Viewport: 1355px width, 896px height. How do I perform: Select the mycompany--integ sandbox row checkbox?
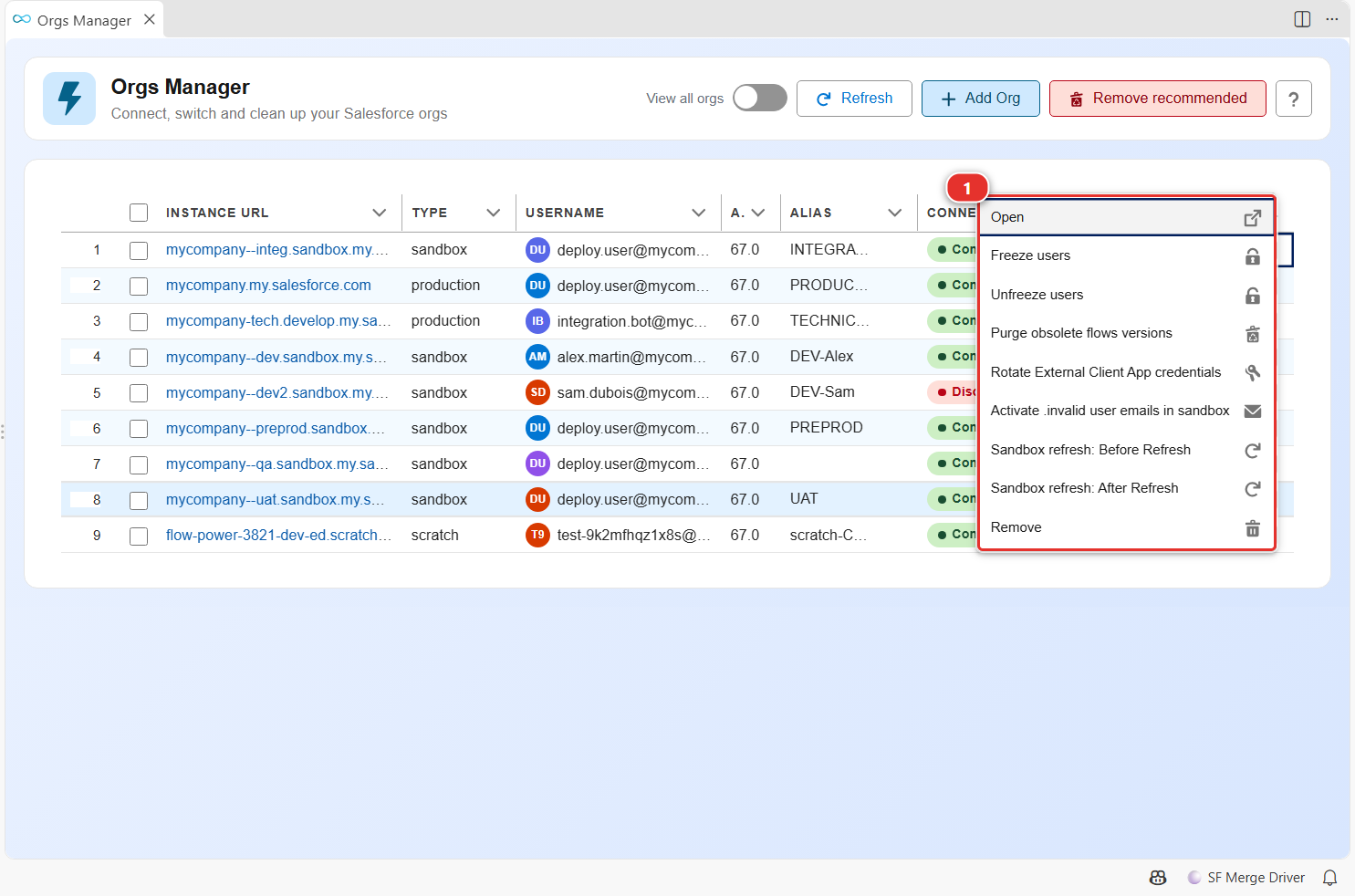coord(139,250)
